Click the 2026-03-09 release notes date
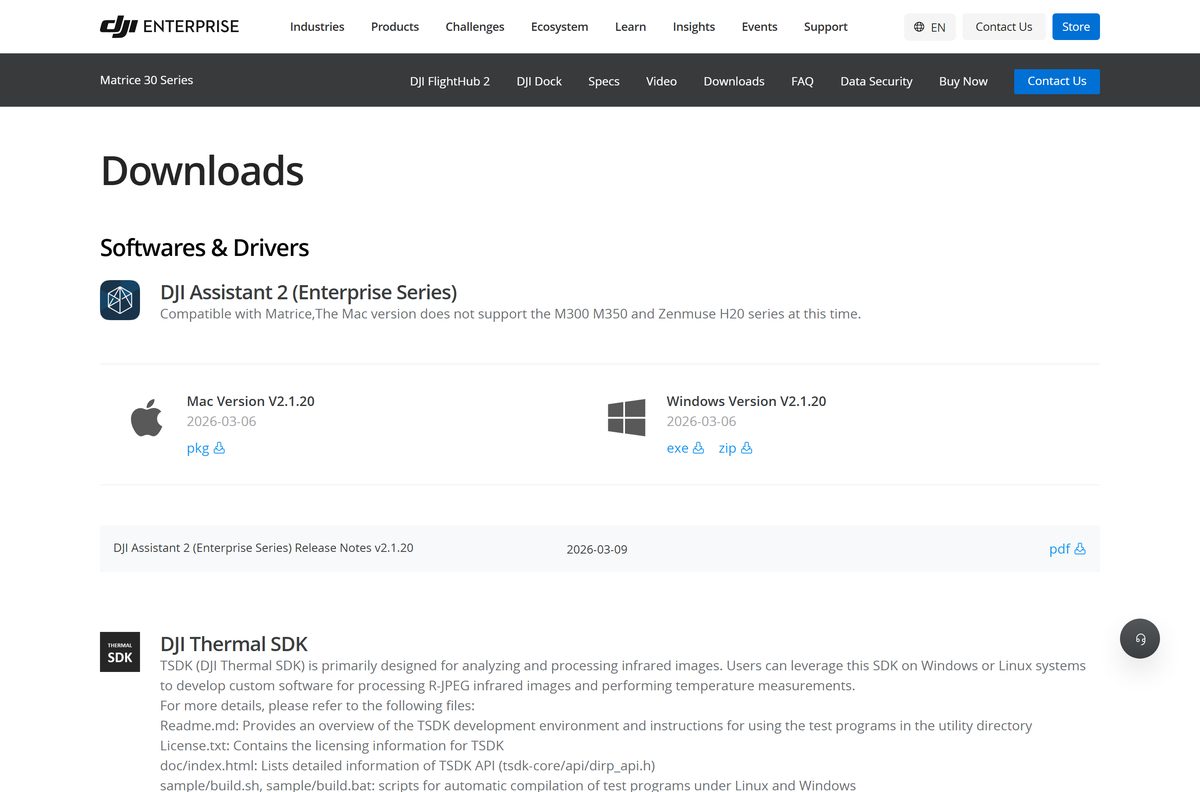The width and height of the screenshot is (1200, 792). 597,549
